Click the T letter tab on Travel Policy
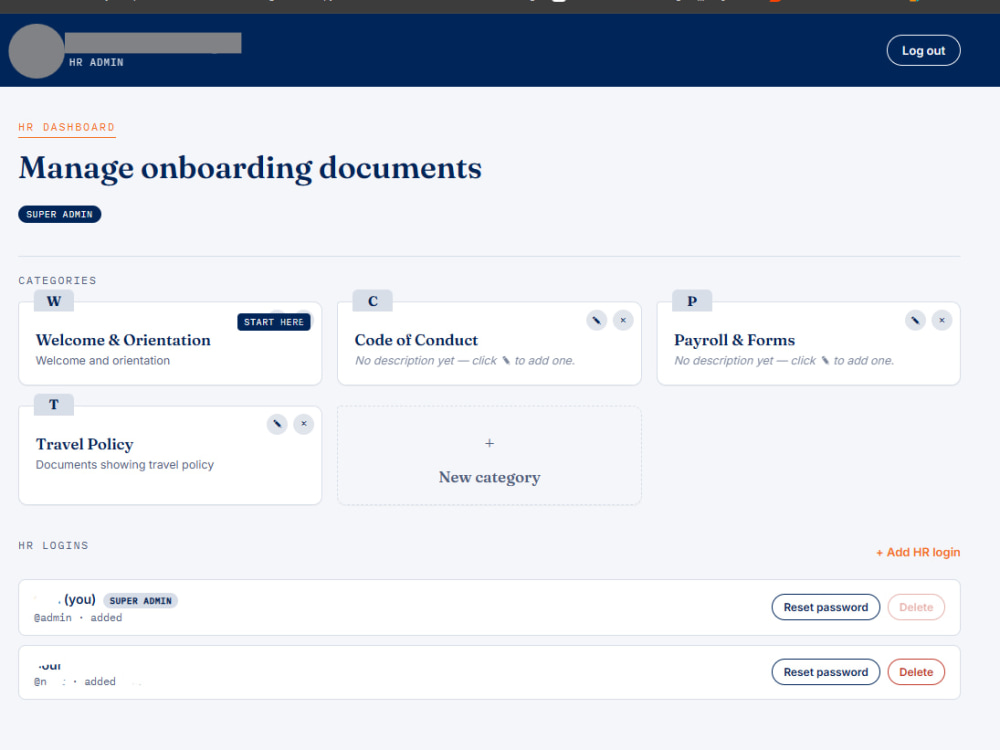1000x750 pixels. [54, 404]
